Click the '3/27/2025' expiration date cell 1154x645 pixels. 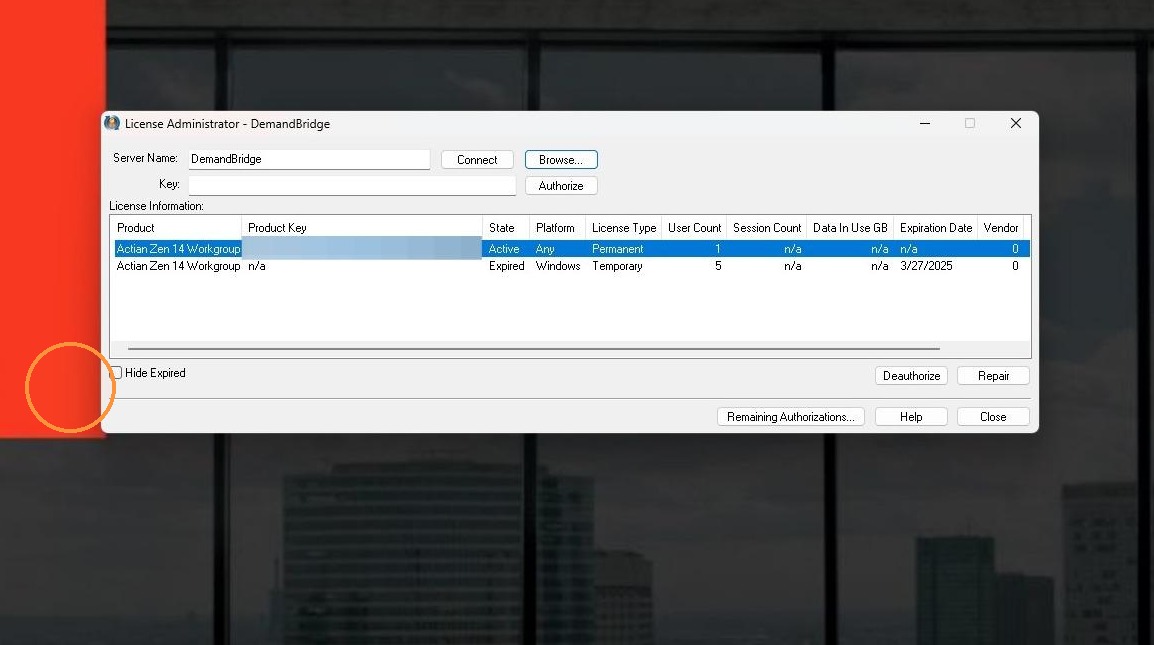pyautogui.click(x=926, y=266)
